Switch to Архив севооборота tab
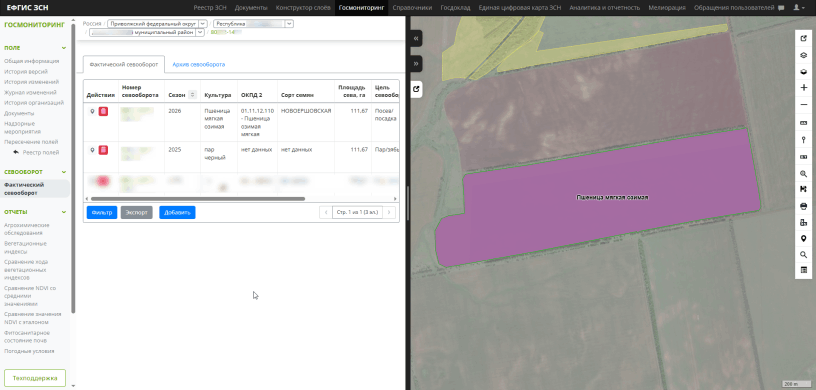816x390 pixels. coord(199,65)
